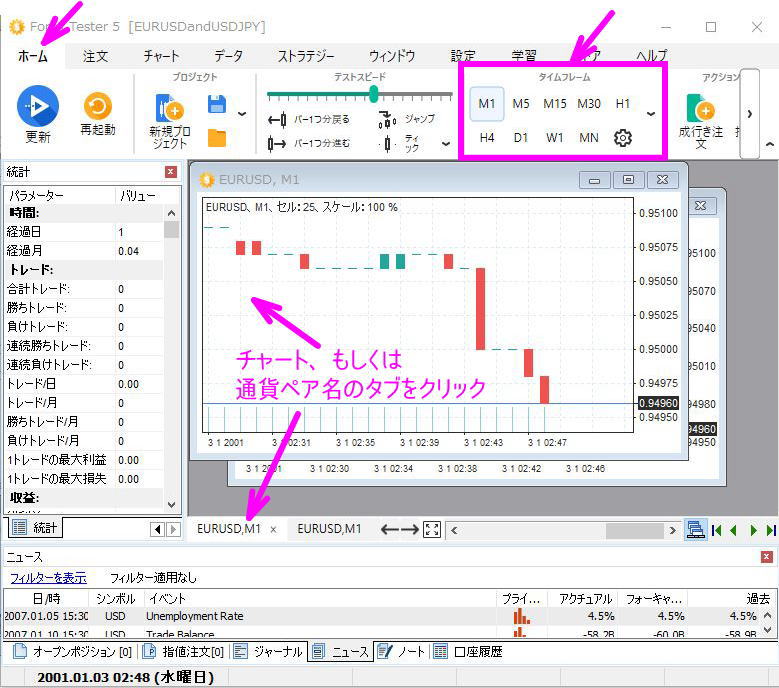Step chart right with green arrow
This screenshot has width=779, height=688.
[x=753, y=530]
